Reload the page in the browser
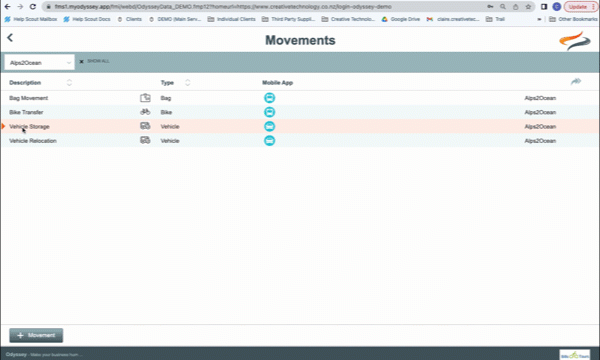This screenshot has width=600, height=360. (33, 7)
